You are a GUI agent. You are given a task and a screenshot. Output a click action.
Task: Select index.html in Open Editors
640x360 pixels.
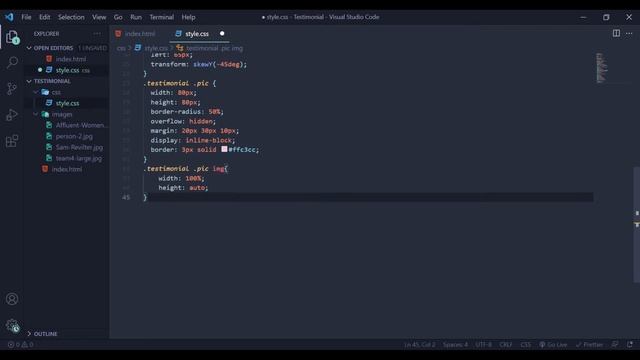71,59
